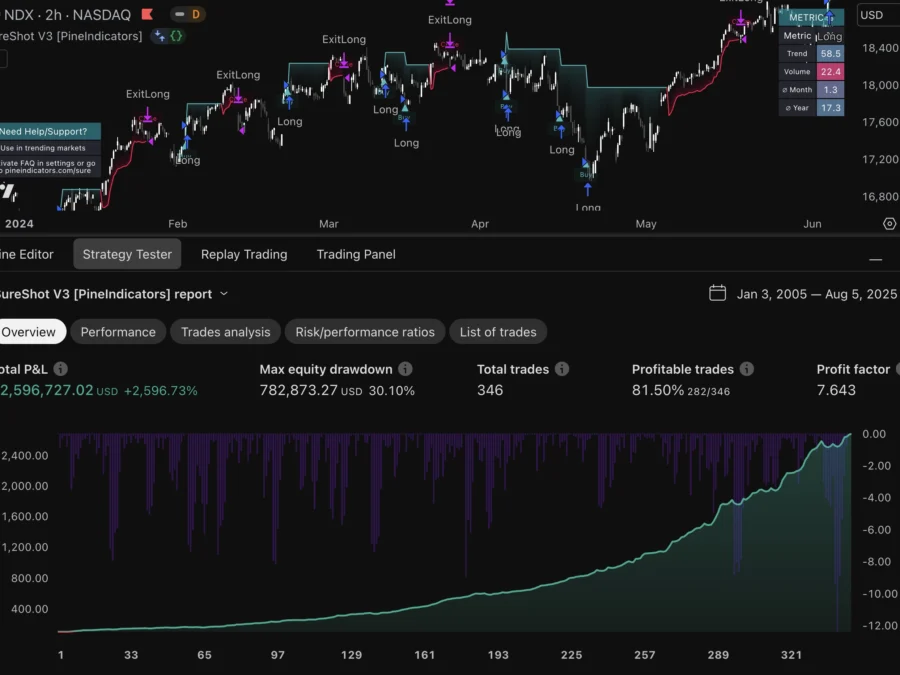The height and width of the screenshot is (675, 900).
Task: Click the -12.00 drawdown axis label
Action: [x=880, y=626]
